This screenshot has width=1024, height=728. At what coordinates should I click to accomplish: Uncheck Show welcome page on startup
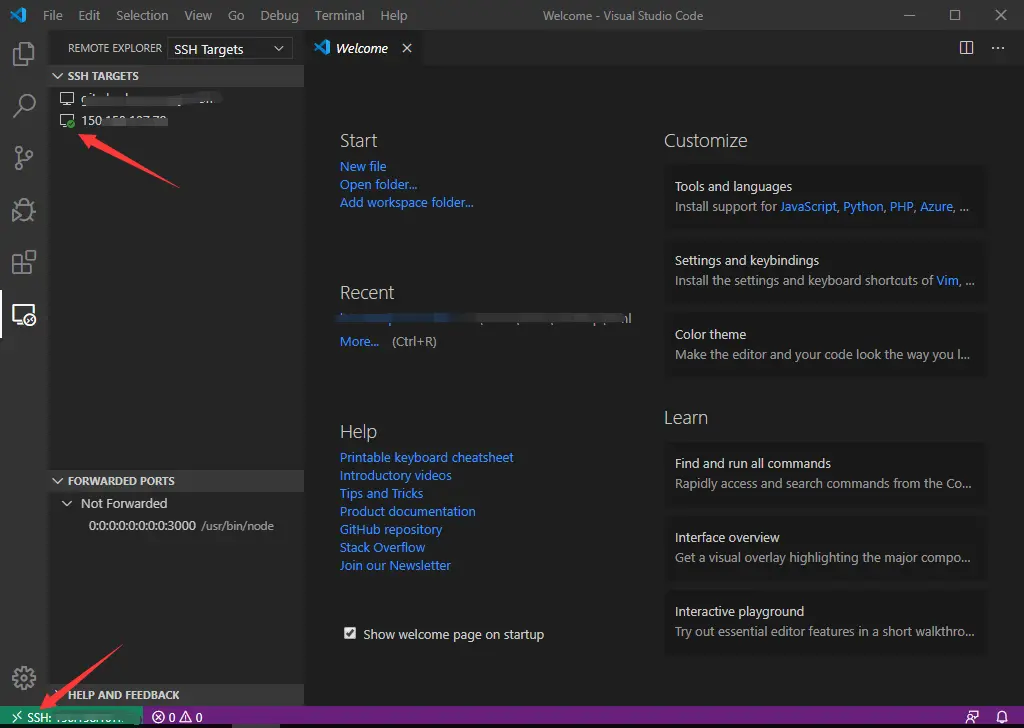click(350, 633)
